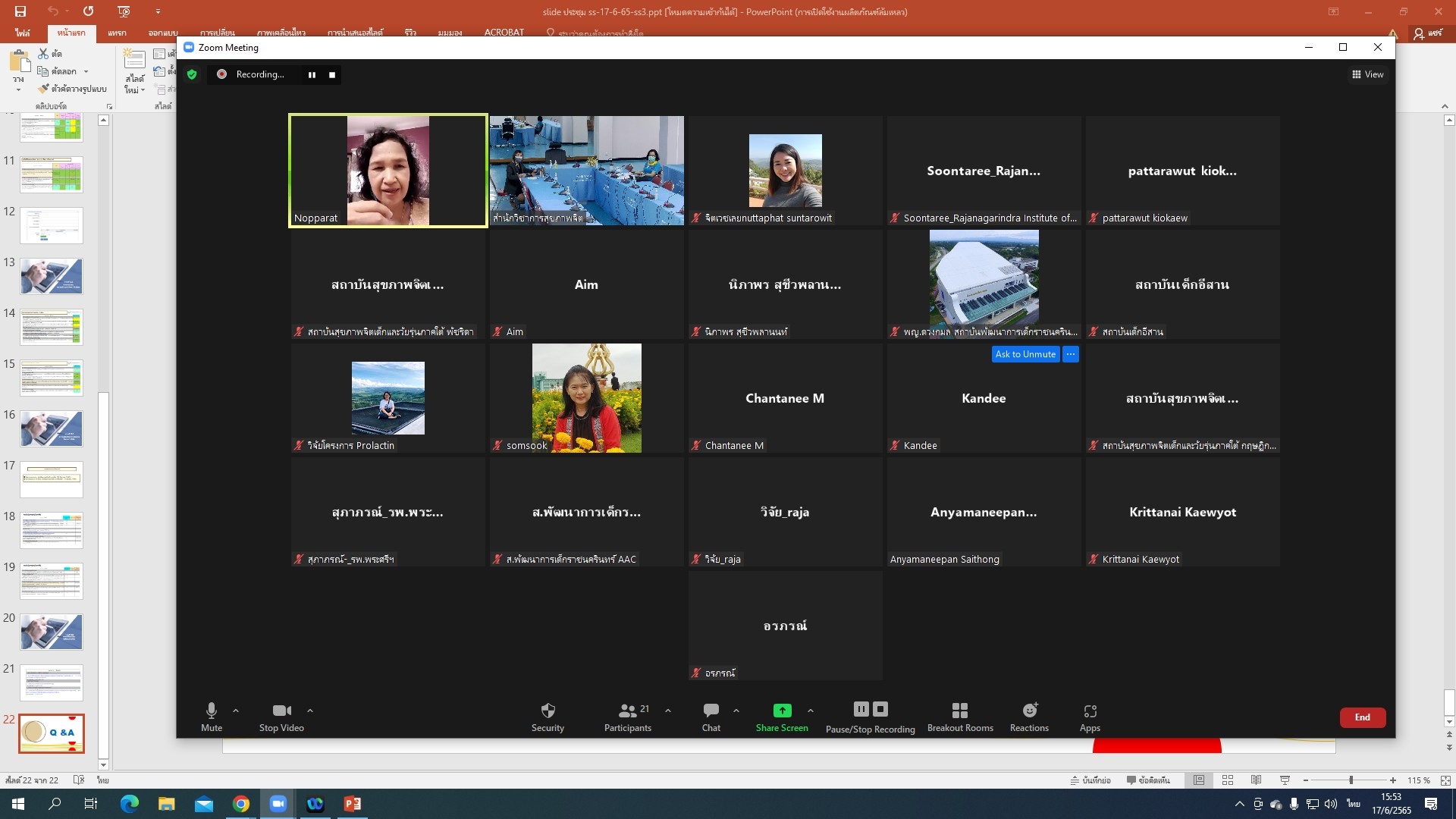Open the ACROBAT ribbon tab
Viewport: 1456px width, 819px height.
(504, 32)
